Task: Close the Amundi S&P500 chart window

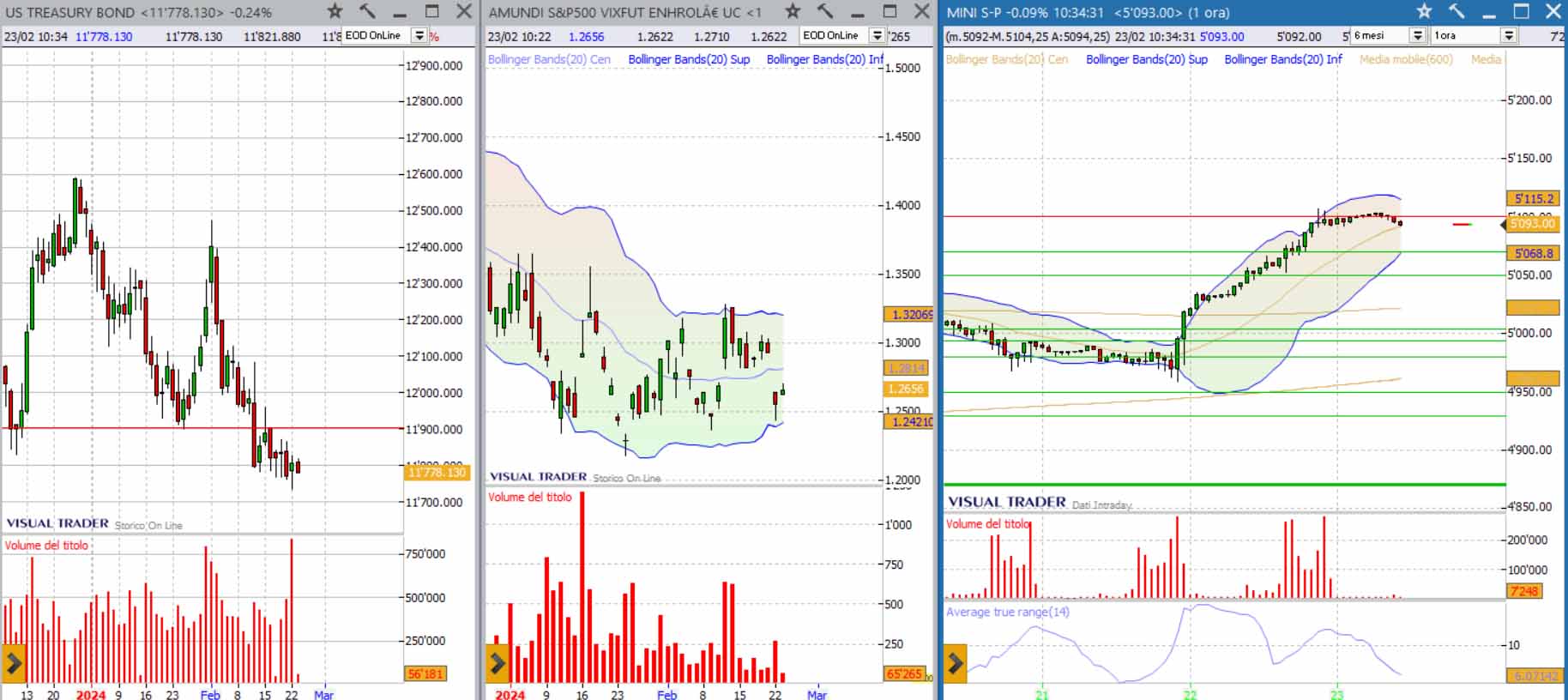Action: (922, 11)
